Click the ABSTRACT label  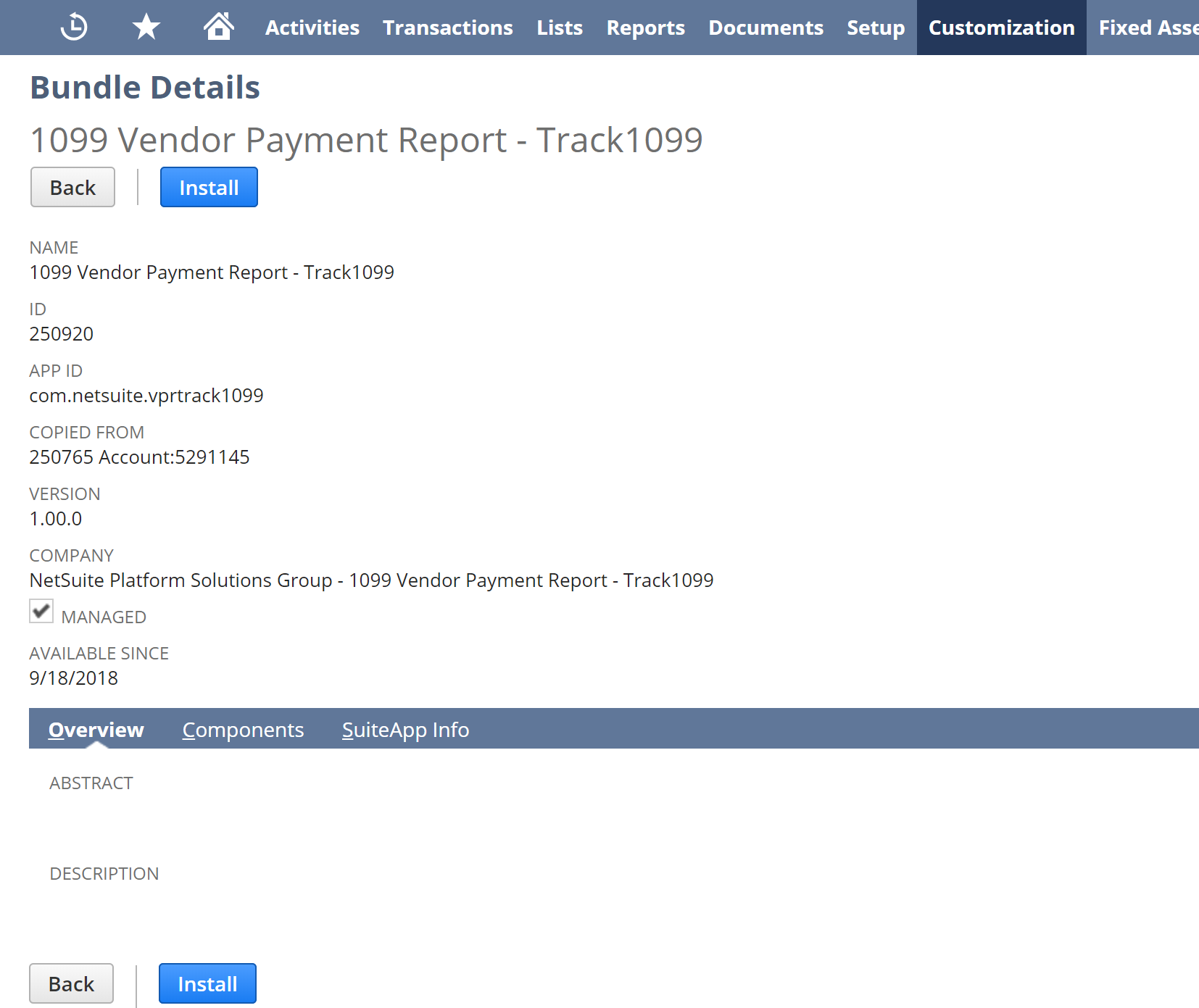click(x=91, y=783)
